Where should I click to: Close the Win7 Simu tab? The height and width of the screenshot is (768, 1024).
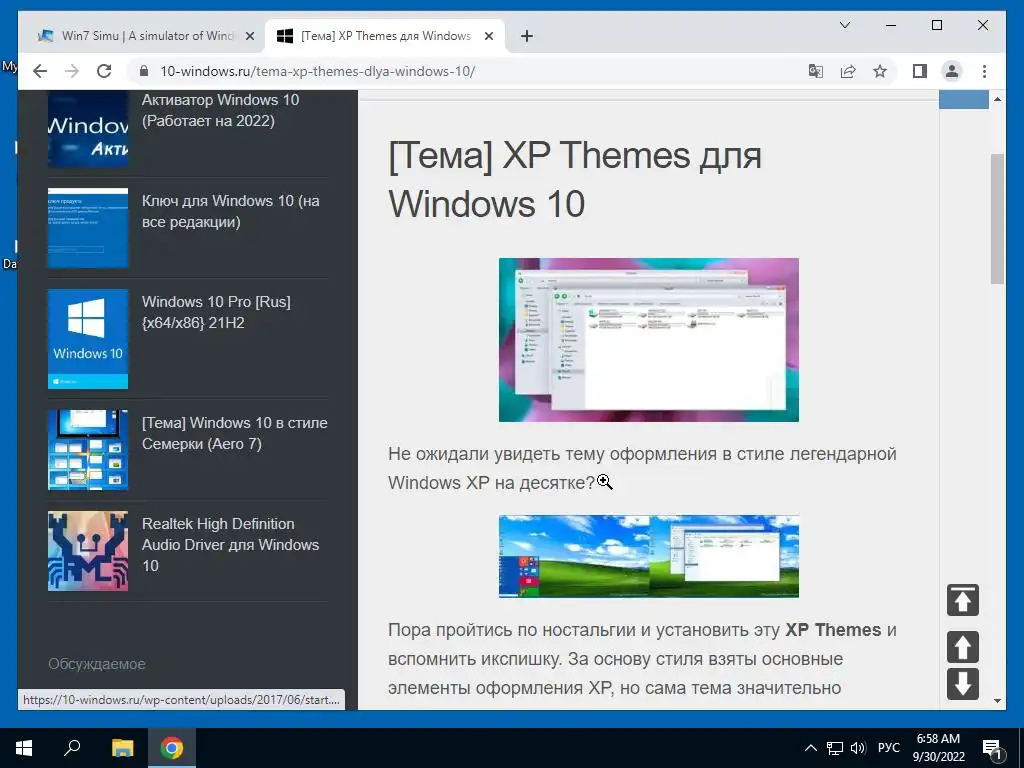249,37
